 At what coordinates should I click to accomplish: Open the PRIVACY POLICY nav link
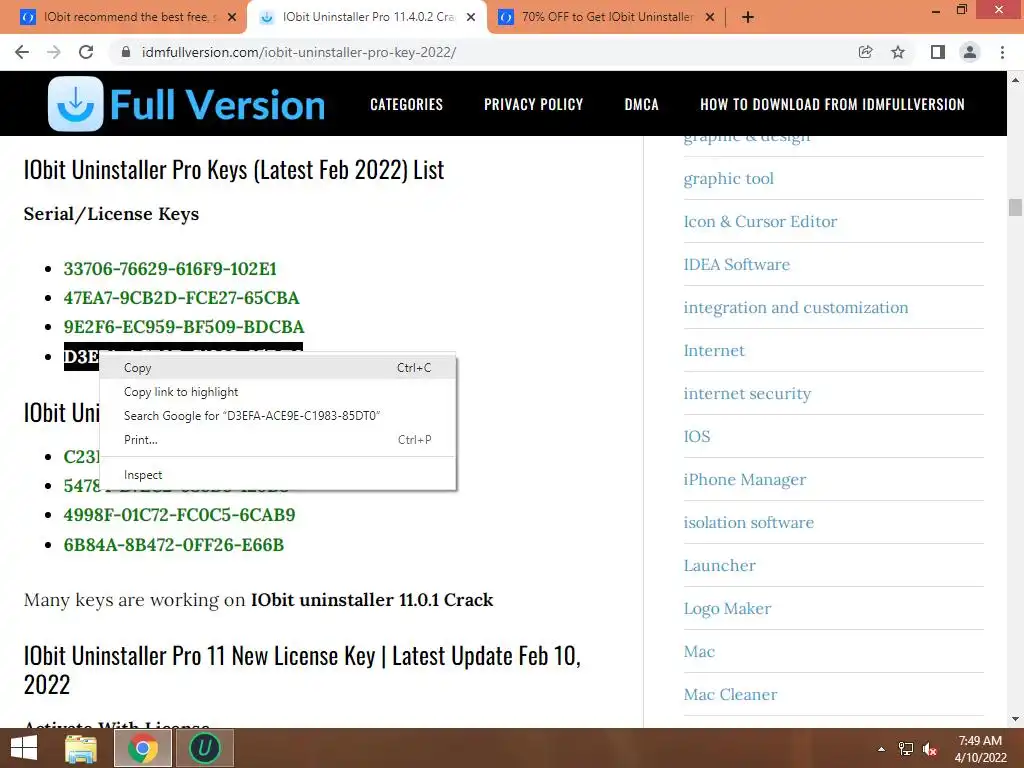533,104
